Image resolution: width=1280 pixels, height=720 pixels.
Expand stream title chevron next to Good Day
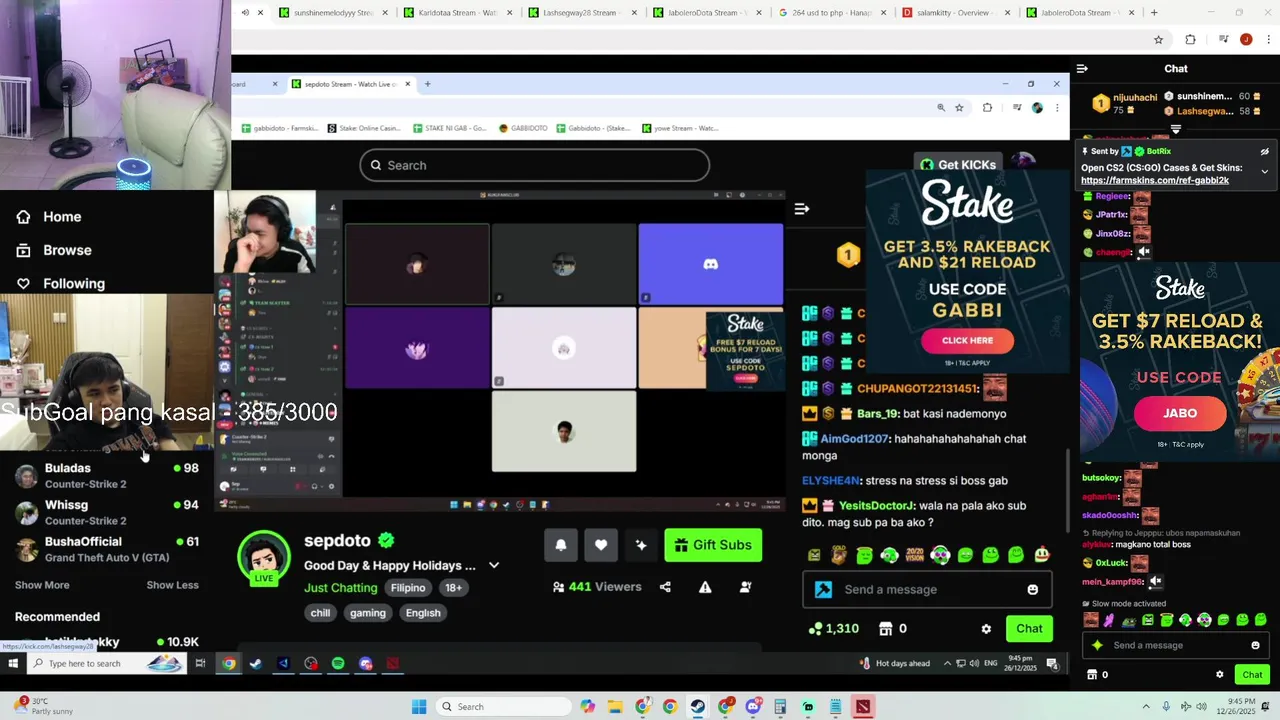pos(494,566)
